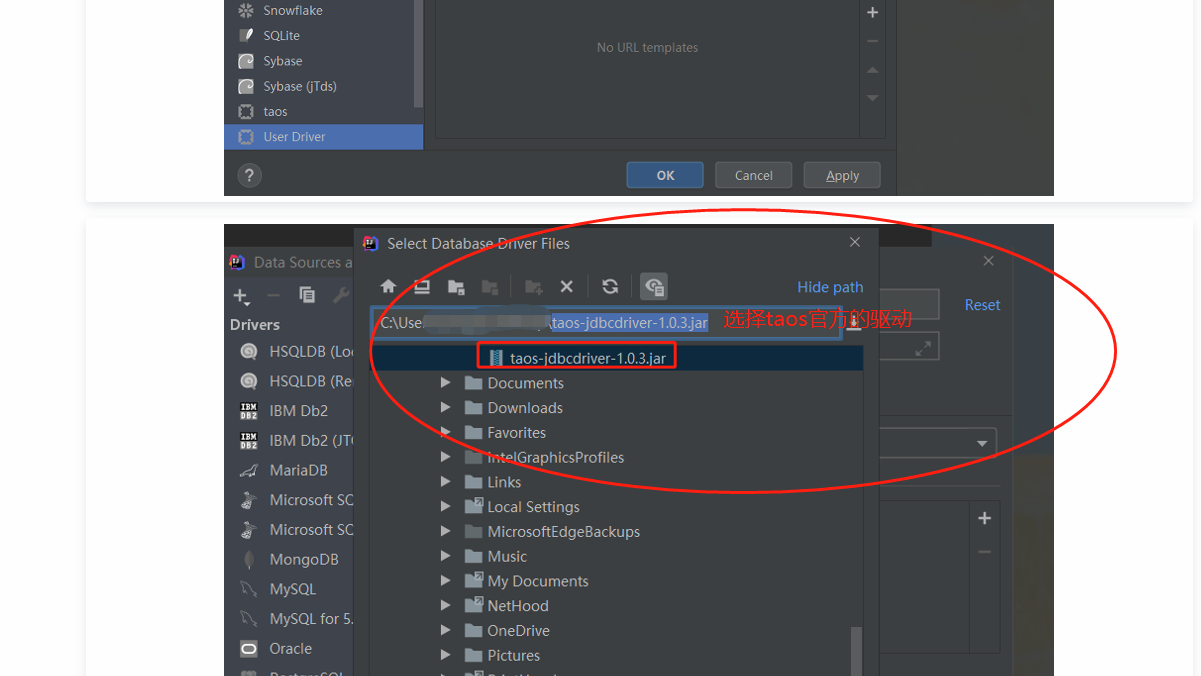The height and width of the screenshot is (676, 1201).
Task: Click path history download arrow icon
Action: (853, 323)
